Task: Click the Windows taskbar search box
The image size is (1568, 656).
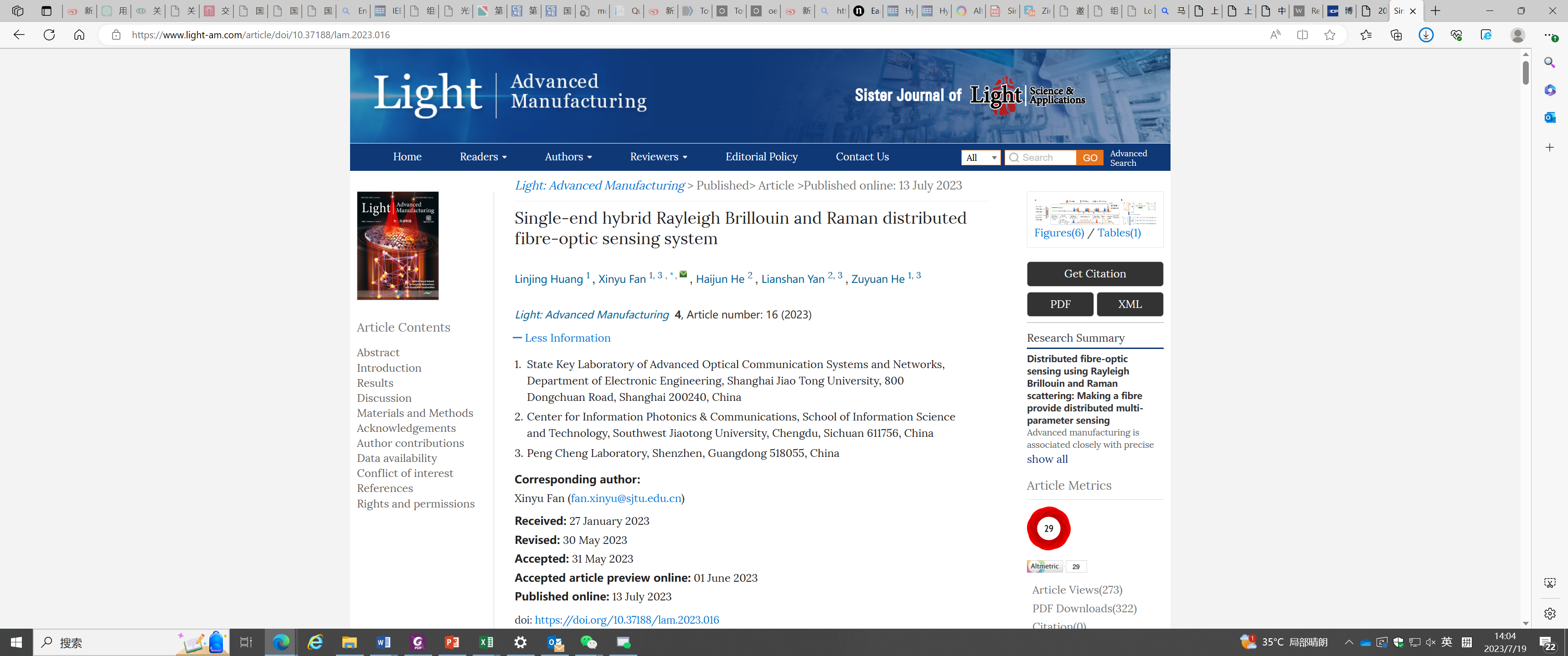Action: 131,642
